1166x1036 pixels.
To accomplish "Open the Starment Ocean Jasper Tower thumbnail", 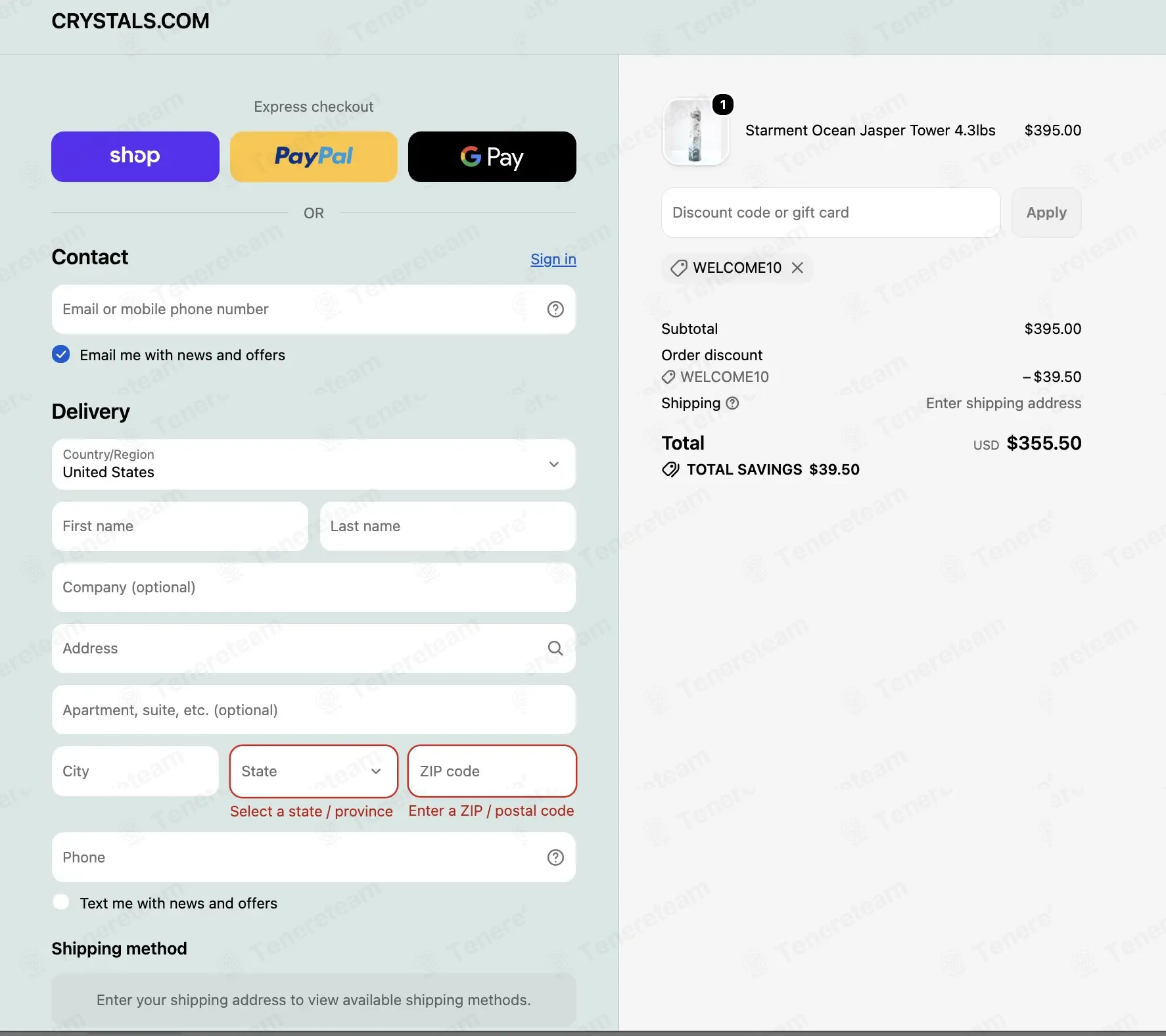I will (x=695, y=132).
